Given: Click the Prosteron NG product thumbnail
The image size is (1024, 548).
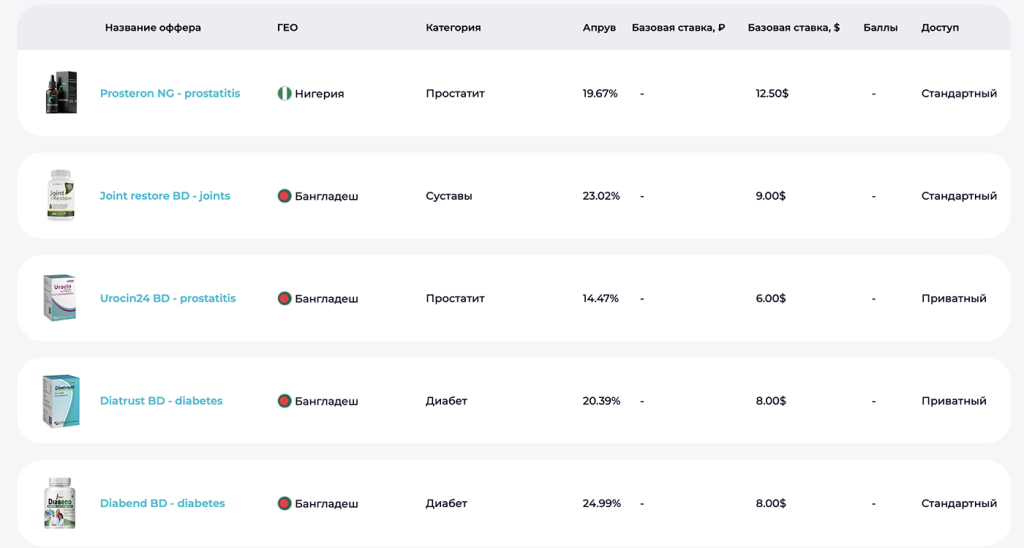Looking at the screenshot, I should 60,93.
